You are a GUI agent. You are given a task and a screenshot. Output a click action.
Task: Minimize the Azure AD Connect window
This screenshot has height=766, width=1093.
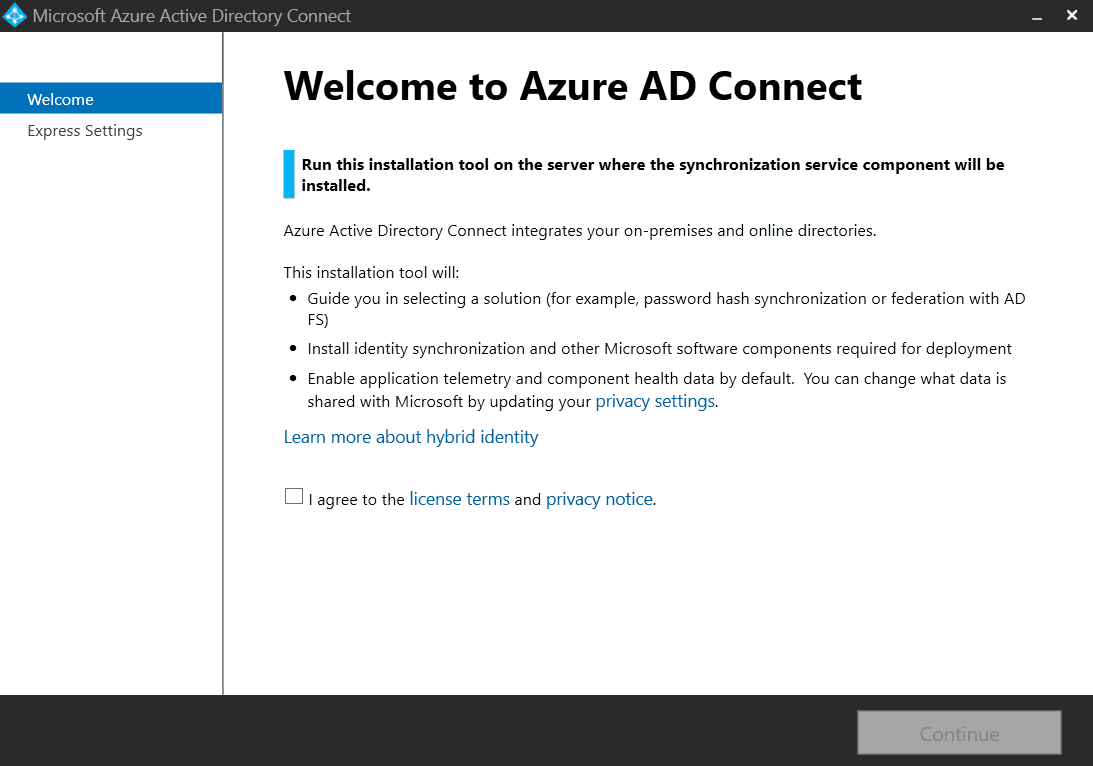tap(1037, 16)
